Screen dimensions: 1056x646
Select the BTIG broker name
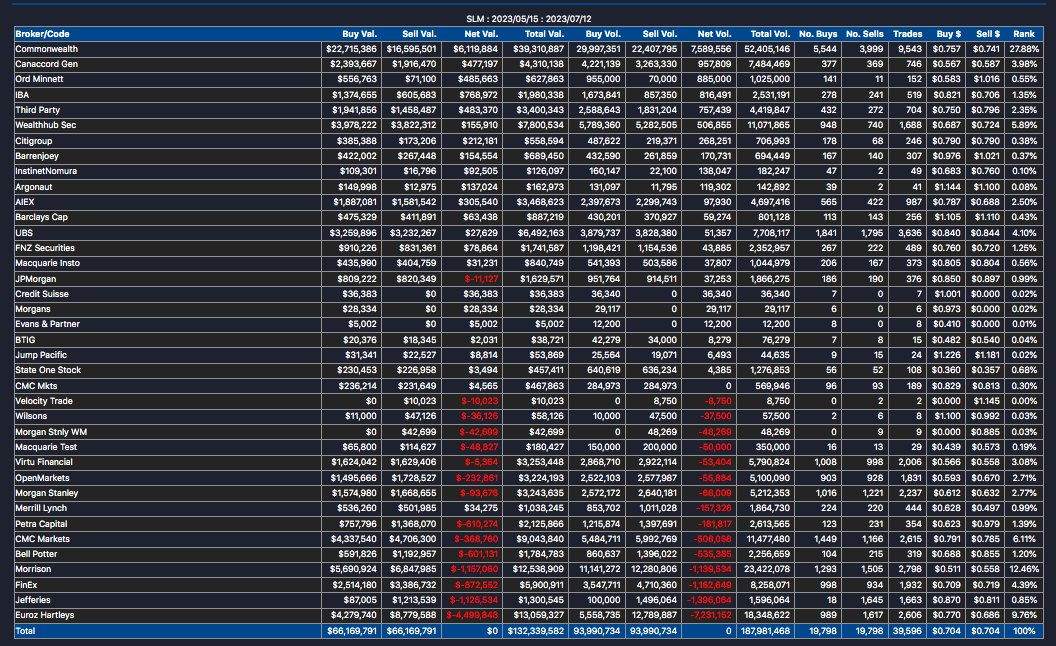pos(25,340)
